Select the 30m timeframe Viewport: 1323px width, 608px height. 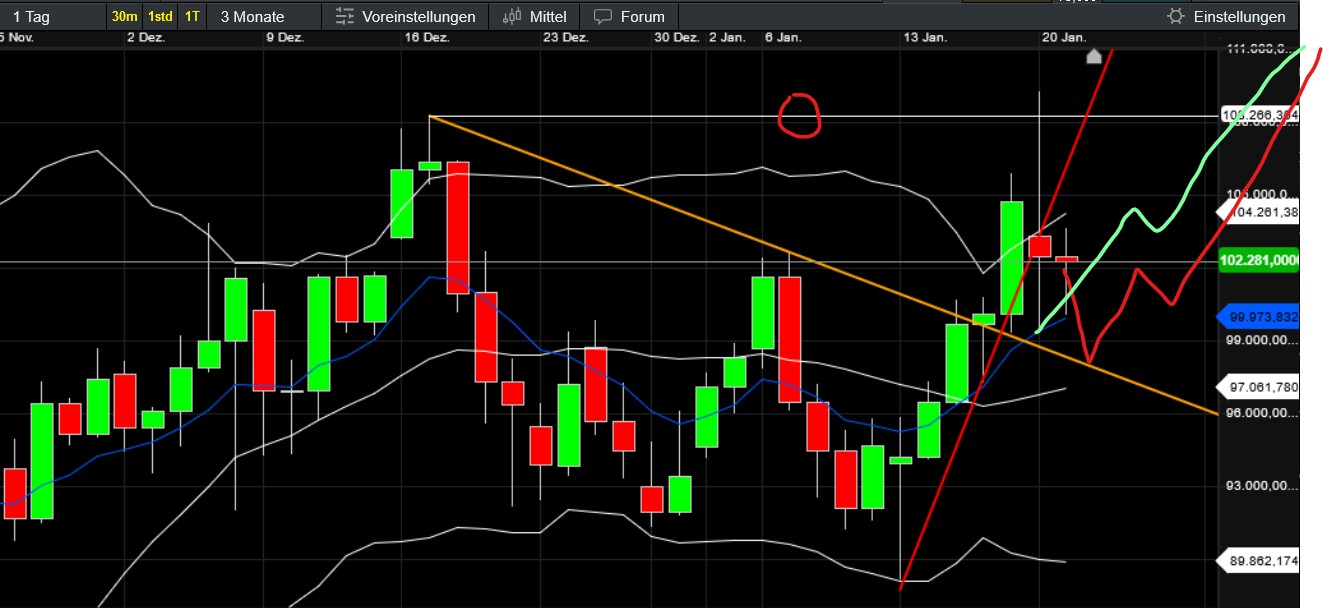tap(125, 16)
